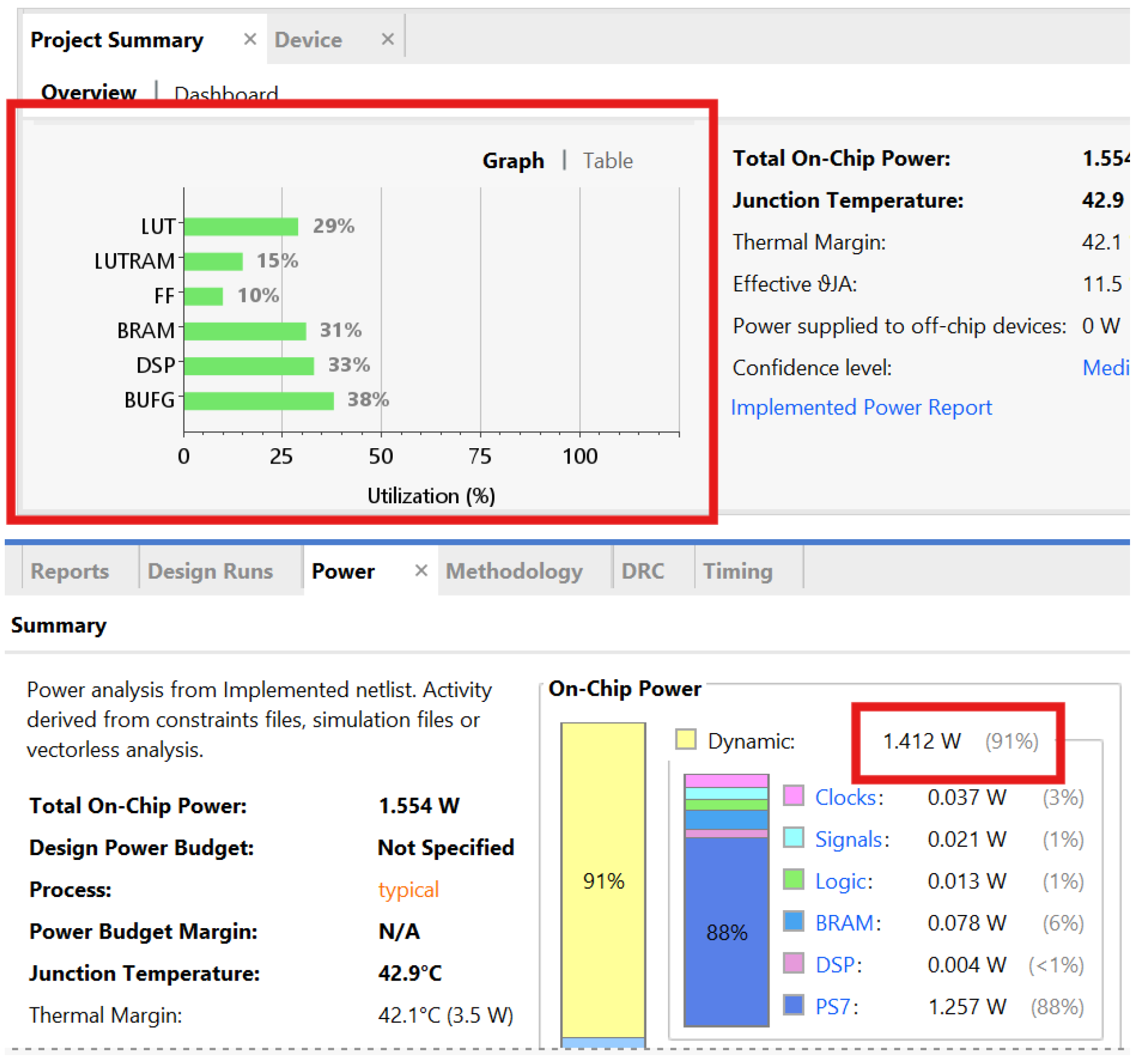Click the LUT utilization bar
The image size is (1139, 1064).
tap(241, 227)
